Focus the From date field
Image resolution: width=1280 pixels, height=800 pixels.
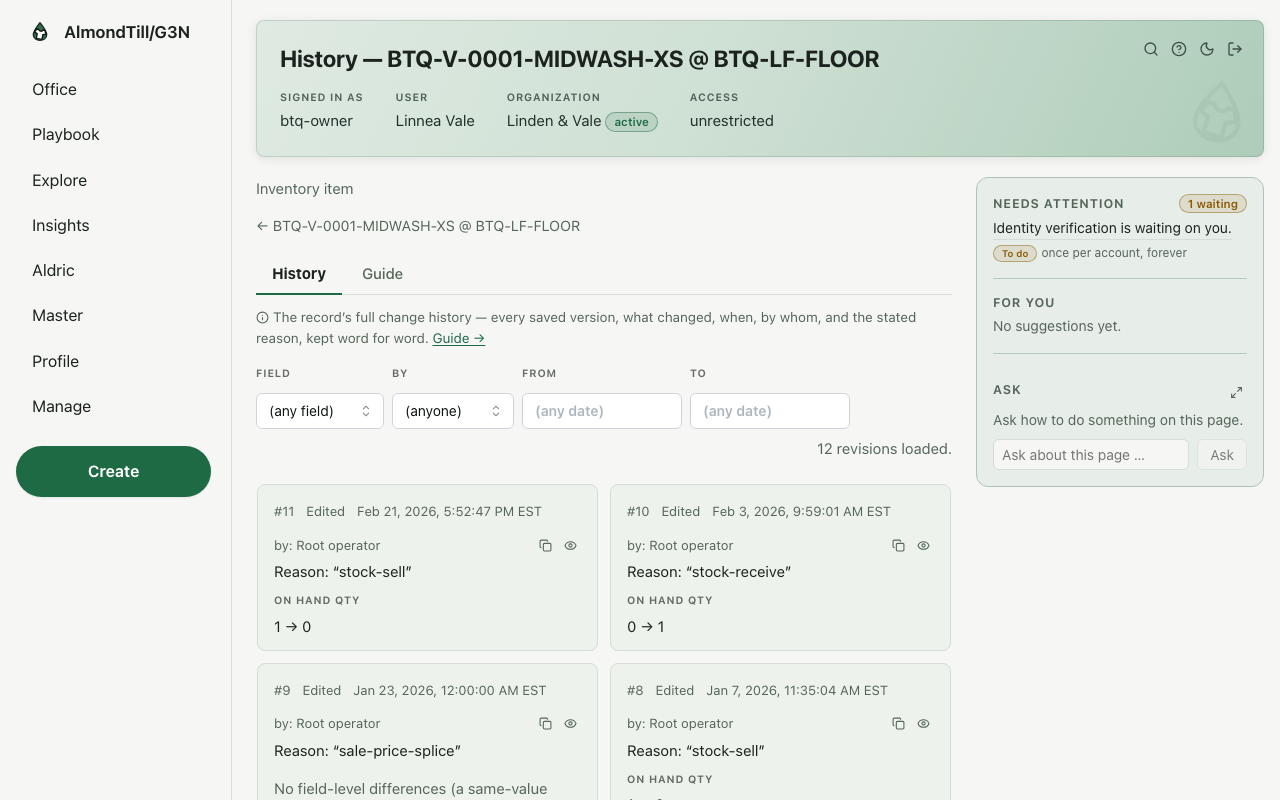602,411
